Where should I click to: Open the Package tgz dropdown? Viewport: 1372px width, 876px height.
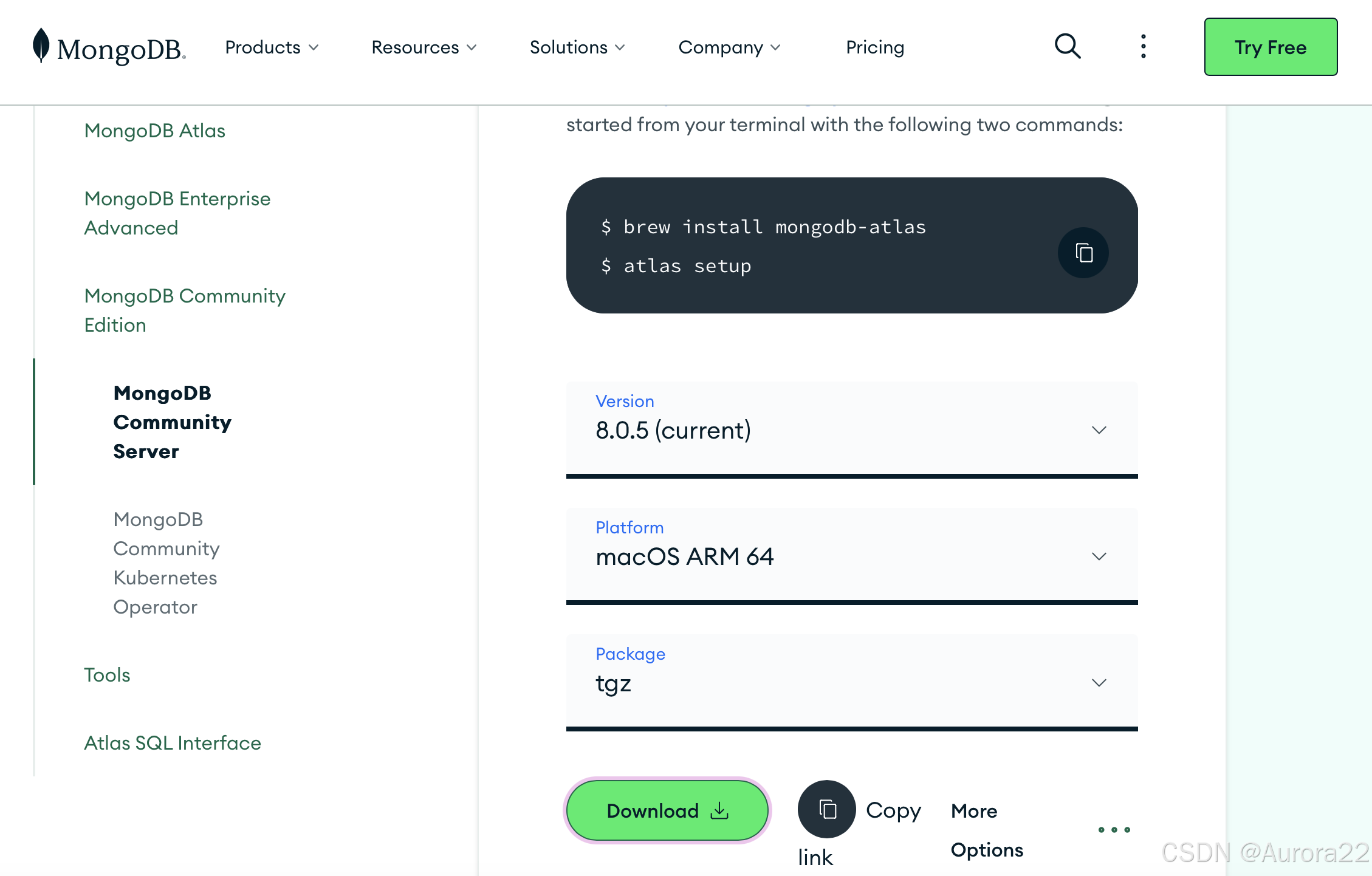(852, 682)
